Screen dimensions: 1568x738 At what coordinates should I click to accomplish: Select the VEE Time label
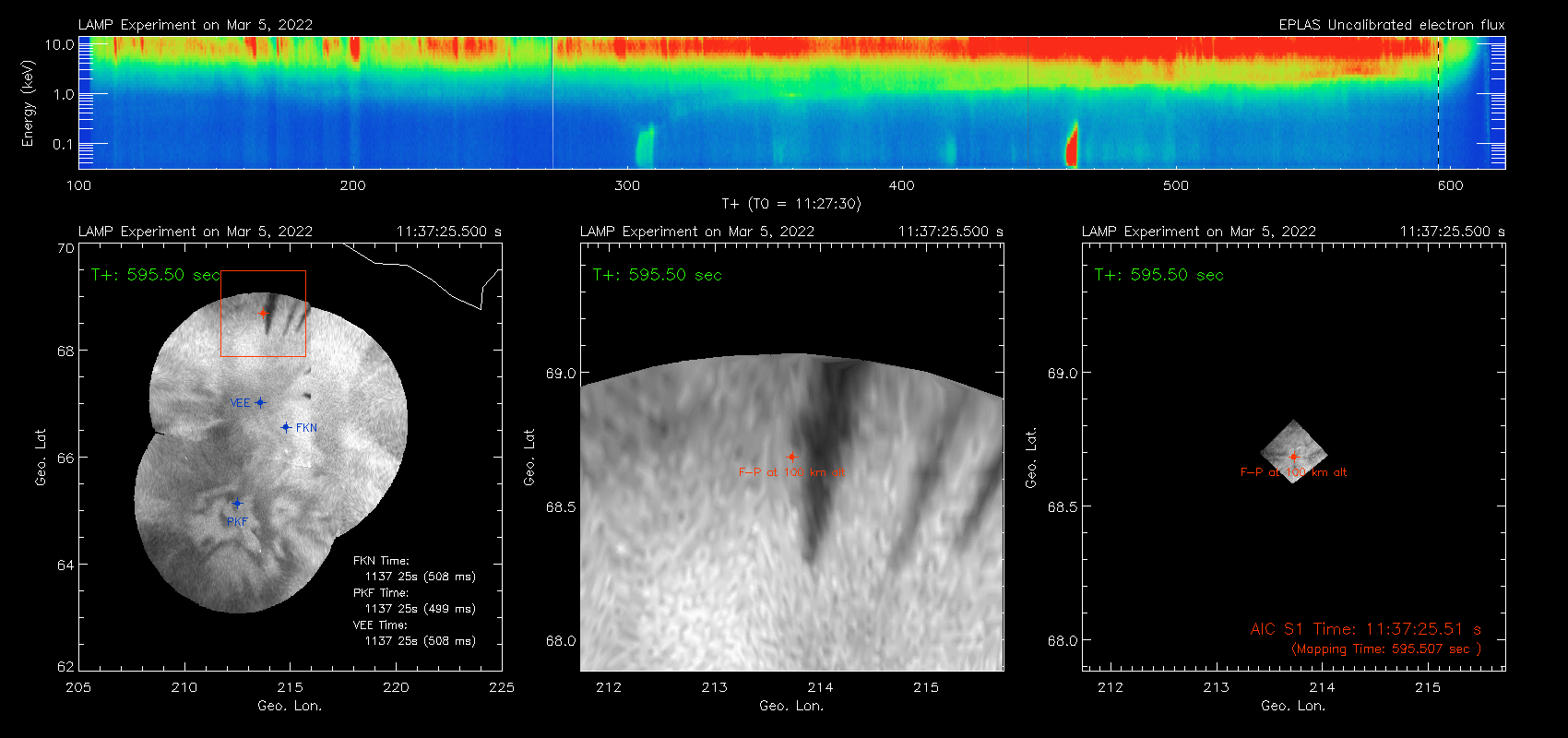click(381, 625)
